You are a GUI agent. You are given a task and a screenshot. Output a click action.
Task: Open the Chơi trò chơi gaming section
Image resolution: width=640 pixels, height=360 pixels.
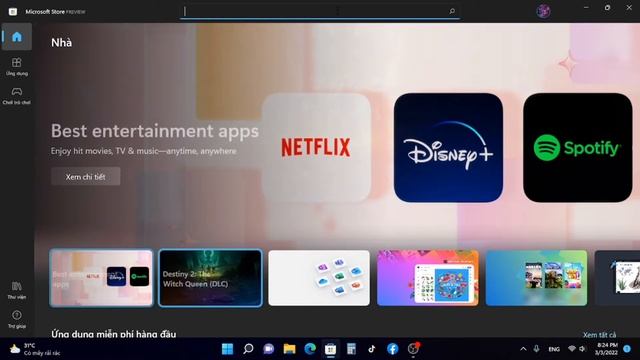17,96
